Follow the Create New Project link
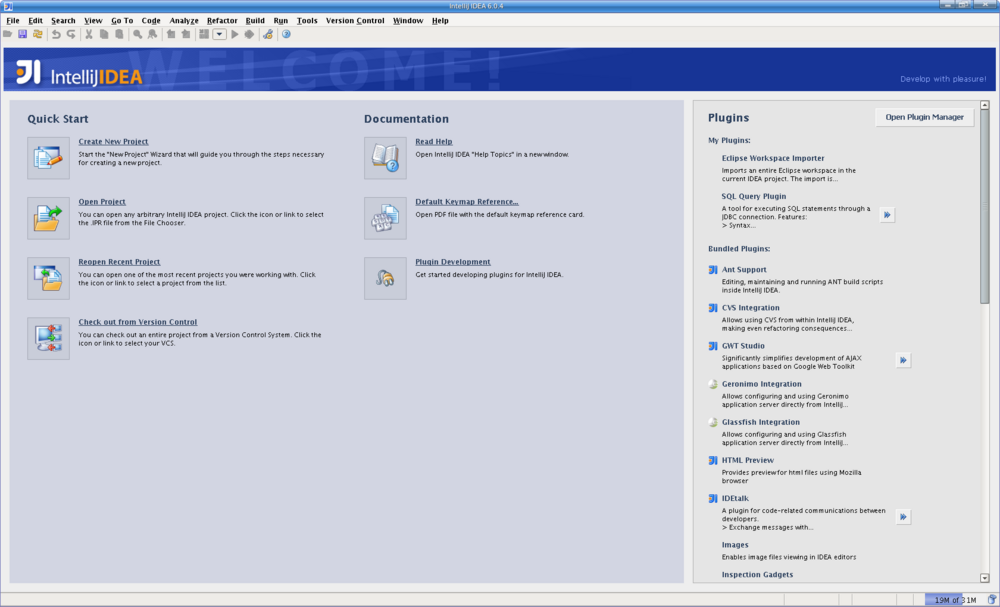1000x607 pixels. pos(113,142)
